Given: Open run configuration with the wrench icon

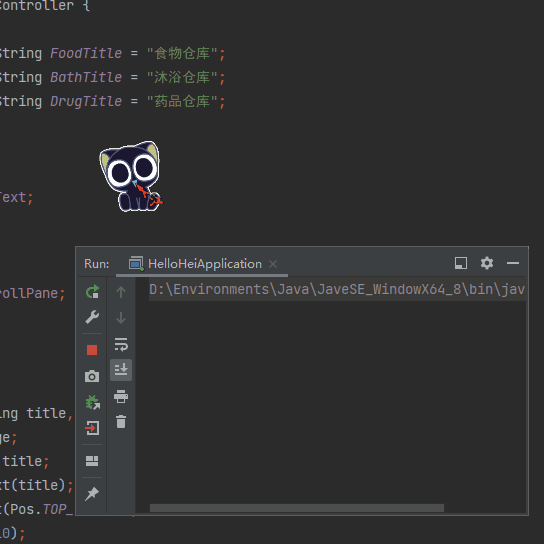Looking at the screenshot, I should tap(92, 317).
